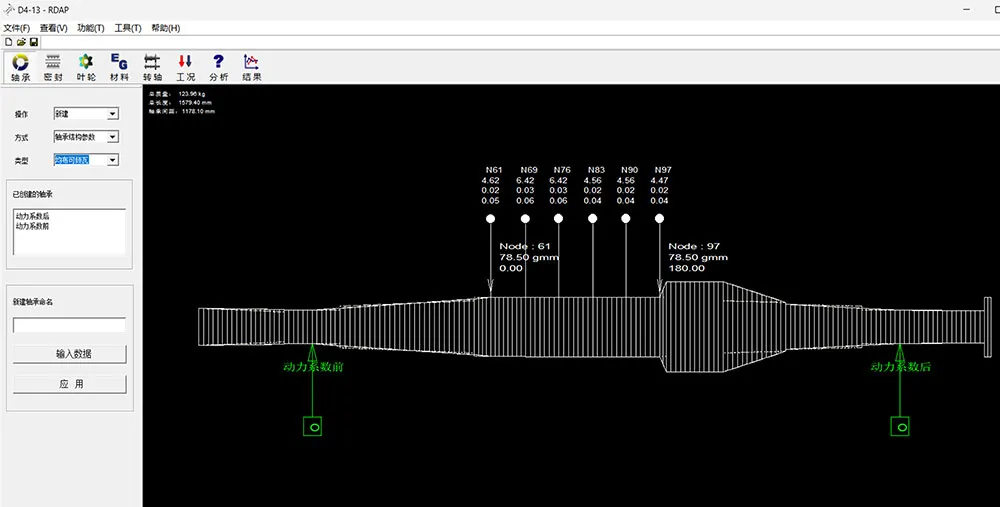Viewport: 1000px width, 507px height.
Task: Click the green 动力系数后 label
Action: coord(901,367)
